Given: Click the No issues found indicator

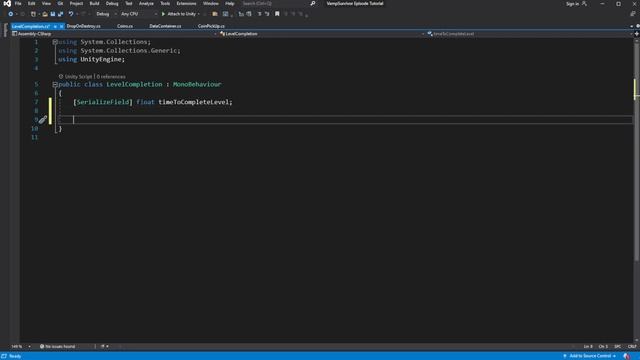Looking at the screenshot, I should [x=58, y=347].
